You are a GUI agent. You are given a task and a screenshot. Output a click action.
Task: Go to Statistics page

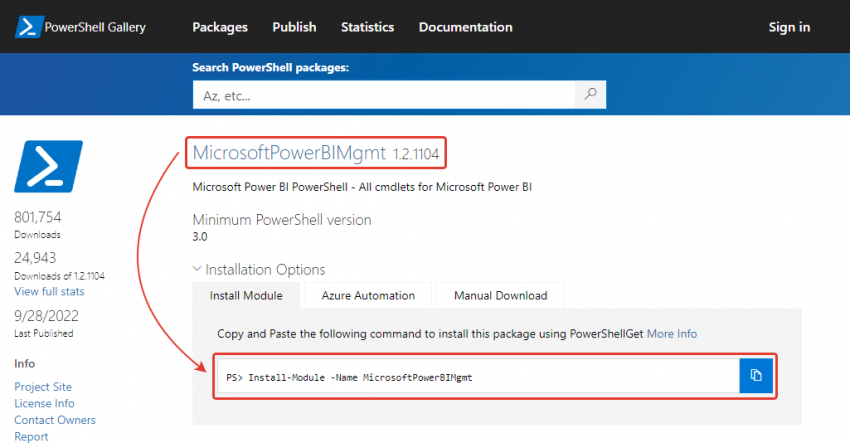pyautogui.click(x=367, y=27)
